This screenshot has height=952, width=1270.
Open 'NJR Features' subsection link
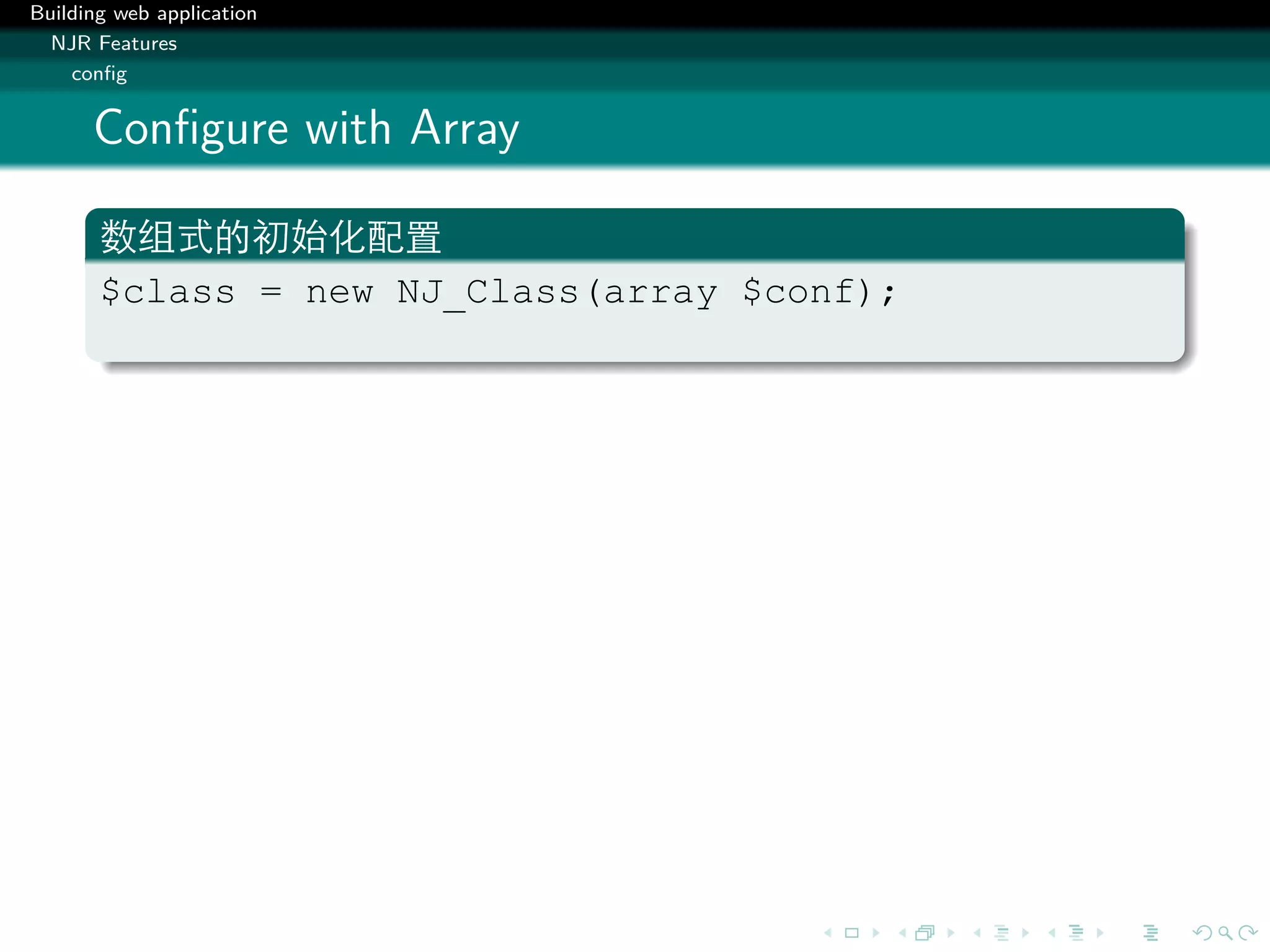114,43
